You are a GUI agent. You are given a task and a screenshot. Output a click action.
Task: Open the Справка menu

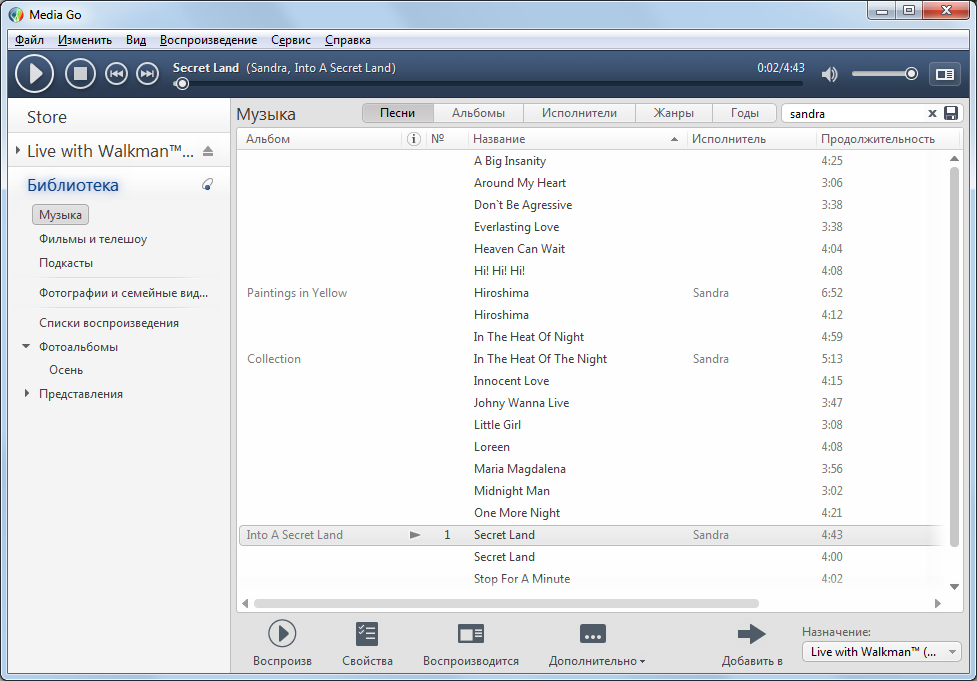coord(348,40)
